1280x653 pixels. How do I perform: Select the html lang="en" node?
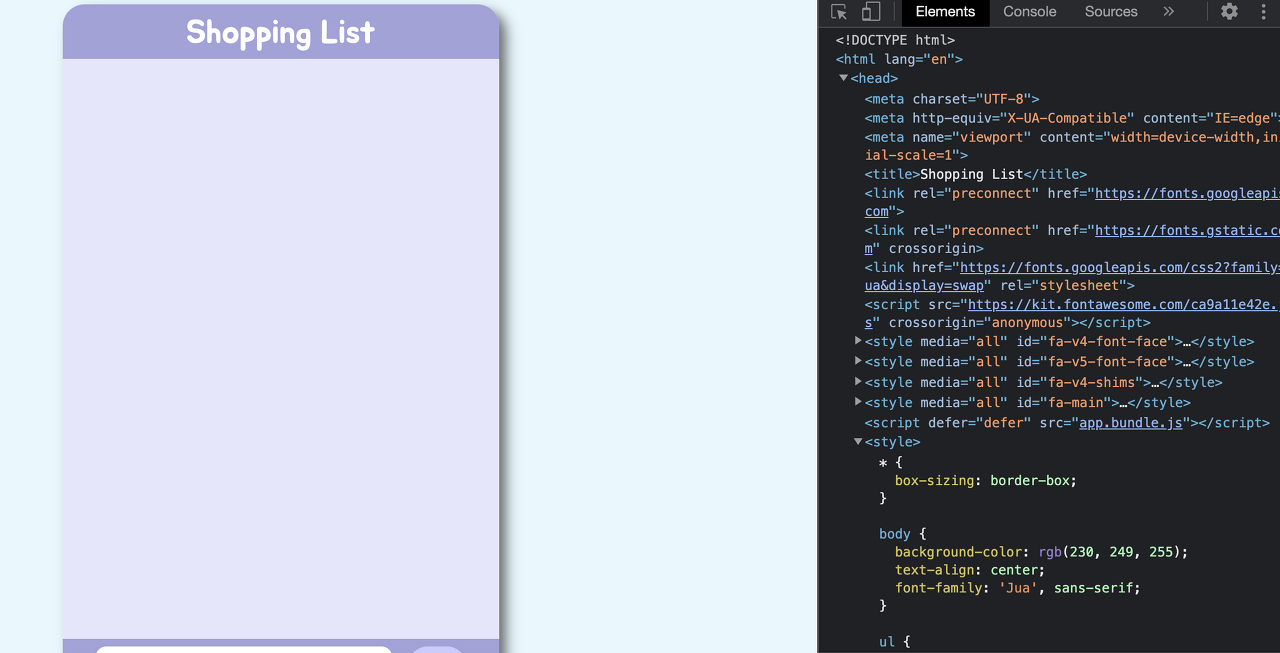[x=899, y=60]
